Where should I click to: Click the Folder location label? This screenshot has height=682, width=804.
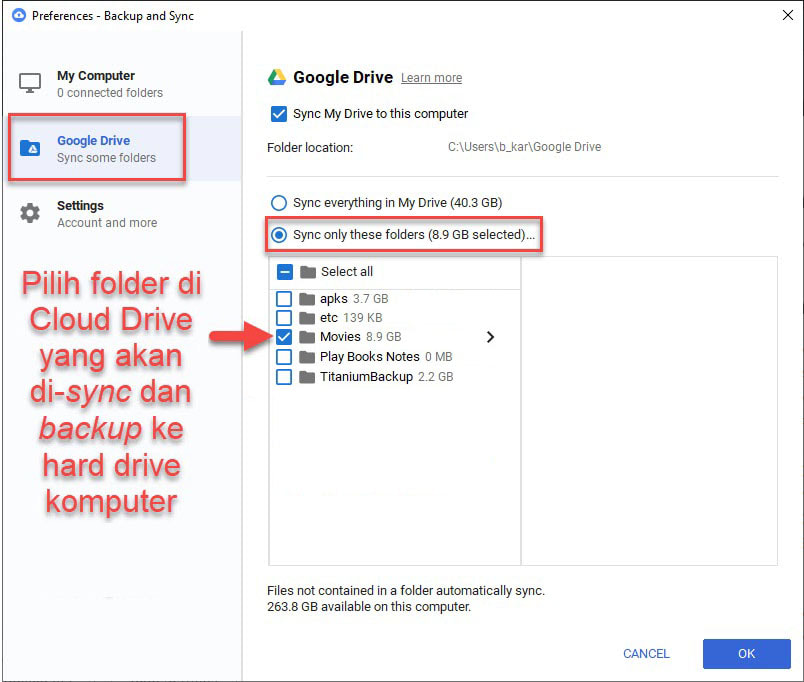pos(310,148)
